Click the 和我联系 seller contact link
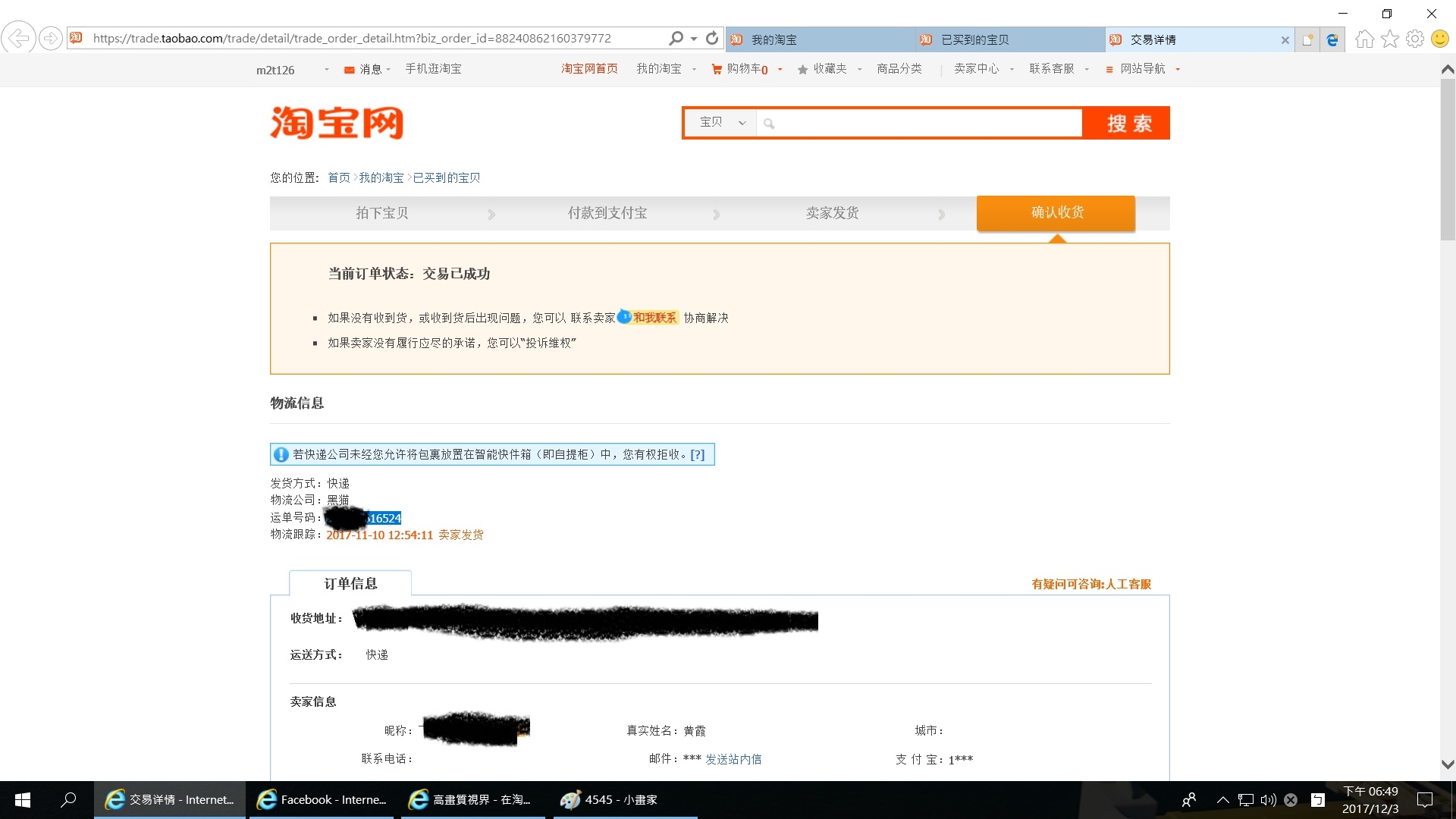1456x819 pixels. pos(654,318)
